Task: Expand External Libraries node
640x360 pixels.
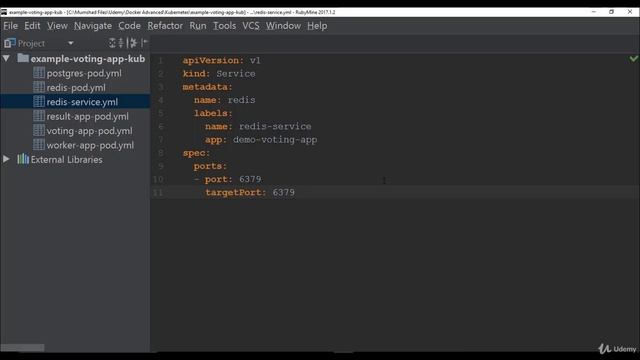Action: coord(6,159)
